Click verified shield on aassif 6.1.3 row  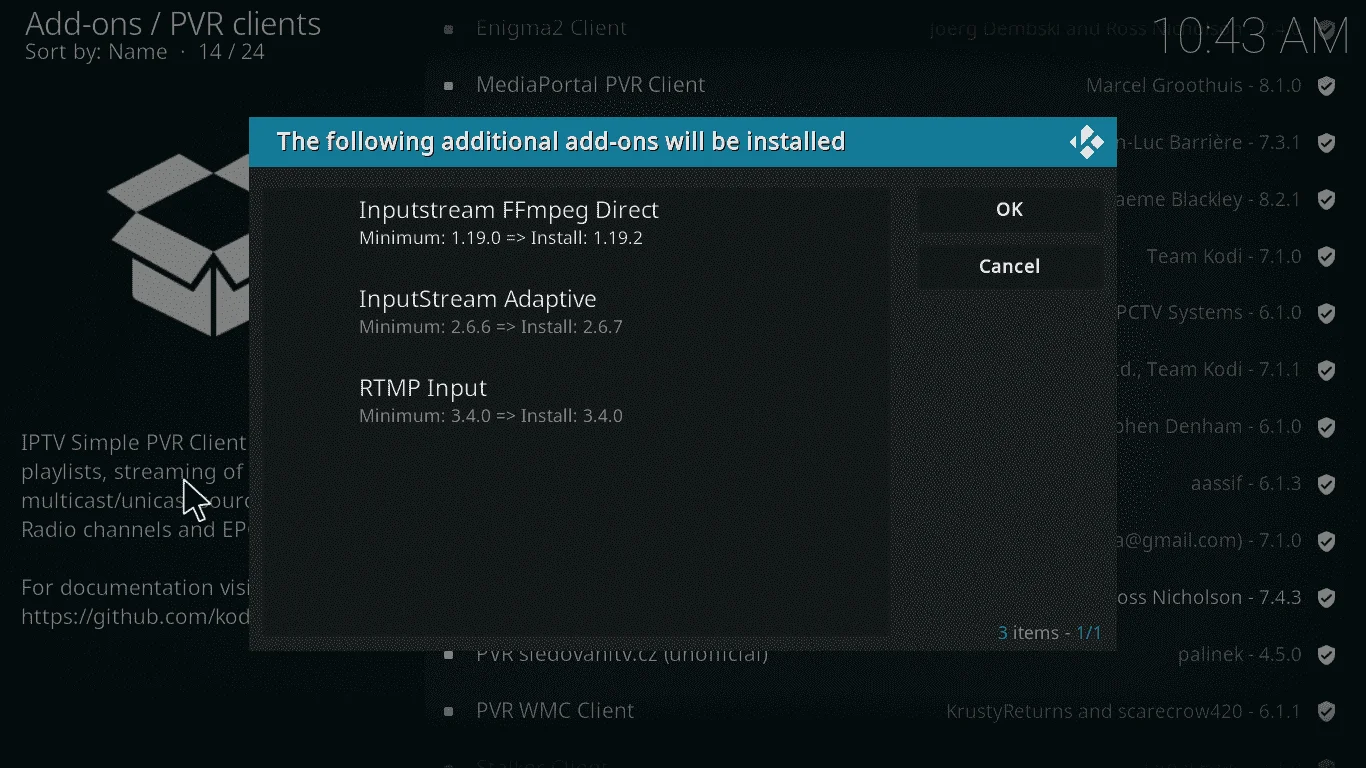click(1326, 485)
